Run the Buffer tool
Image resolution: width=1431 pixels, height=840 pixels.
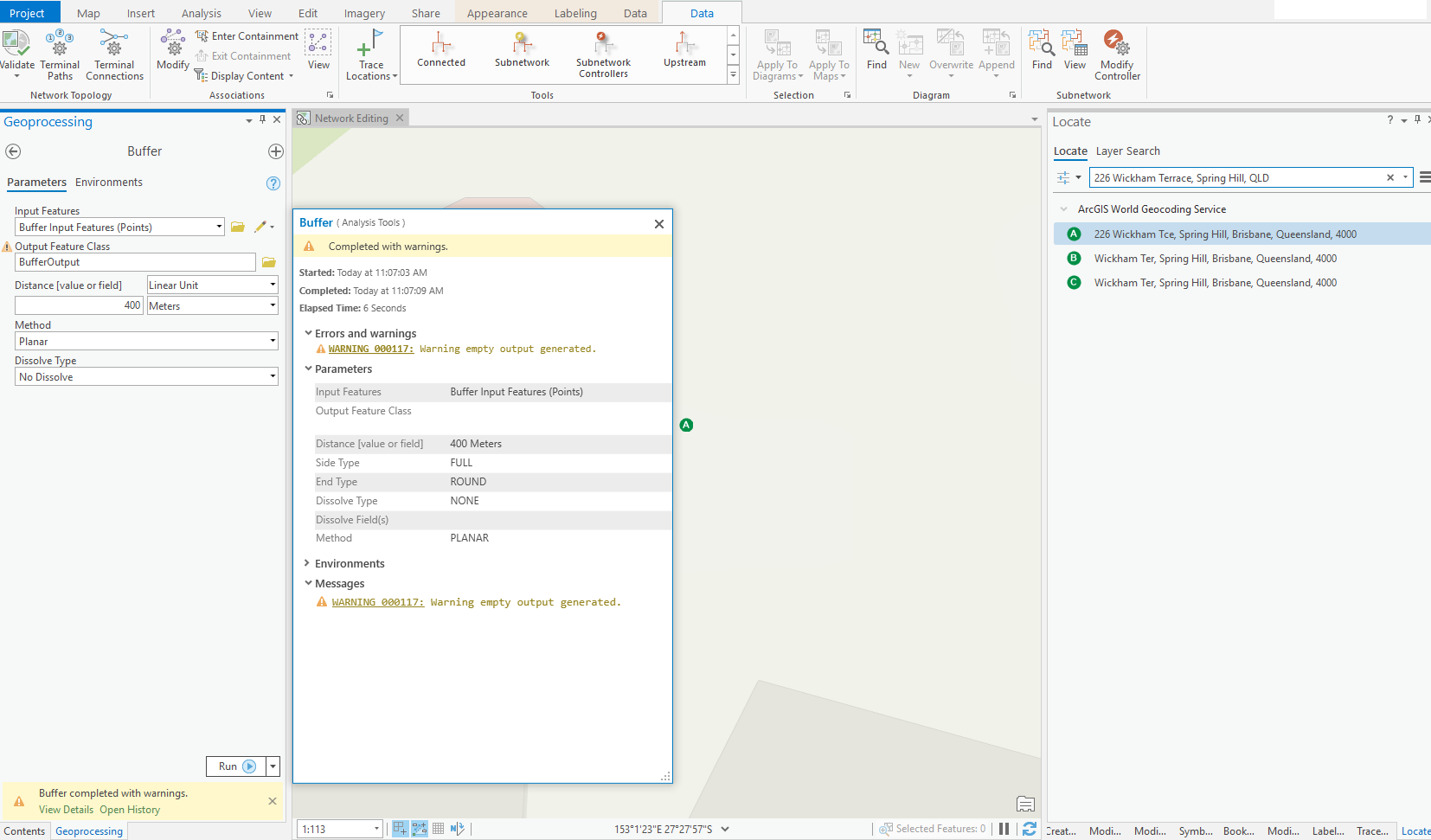pyautogui.click(x=235, y=766)
